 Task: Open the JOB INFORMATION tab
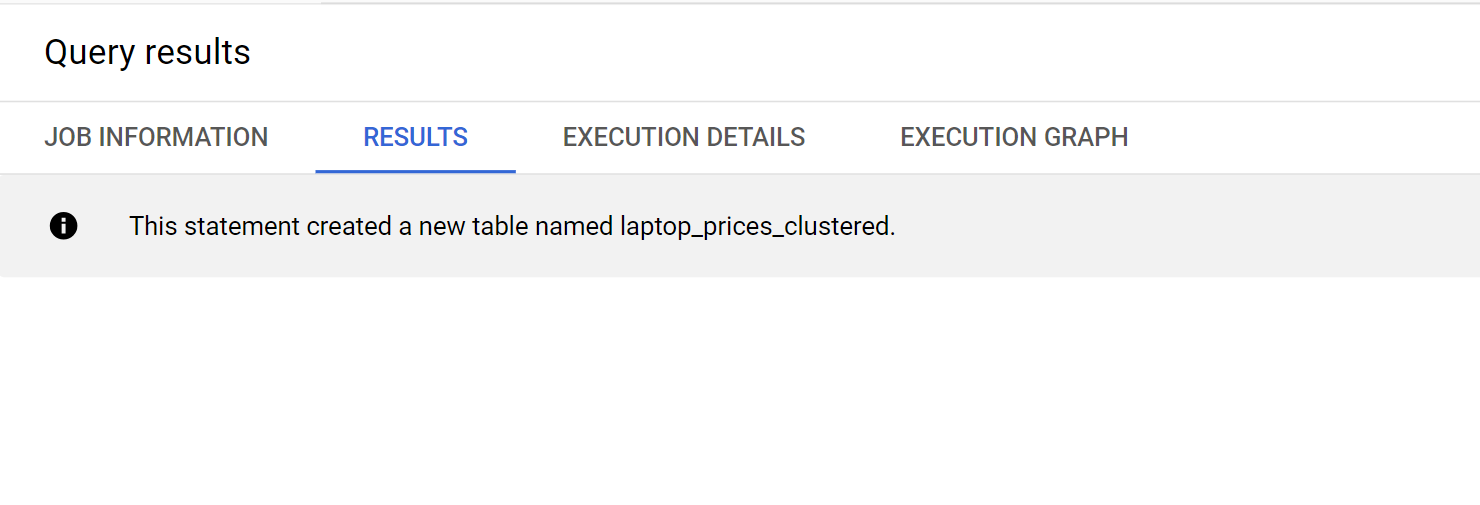pyautogui.click(x=156, y=137)
